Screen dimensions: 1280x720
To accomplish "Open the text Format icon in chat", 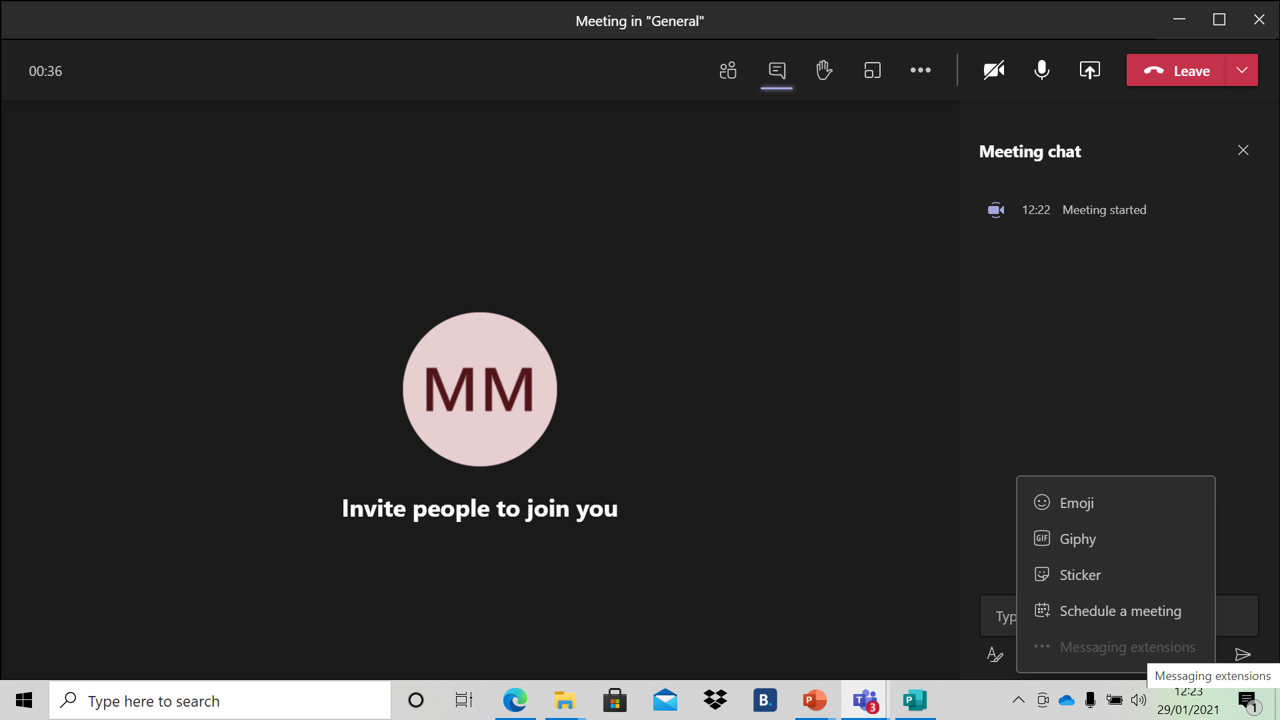I will pyautogui.click(x=995, y=655).
